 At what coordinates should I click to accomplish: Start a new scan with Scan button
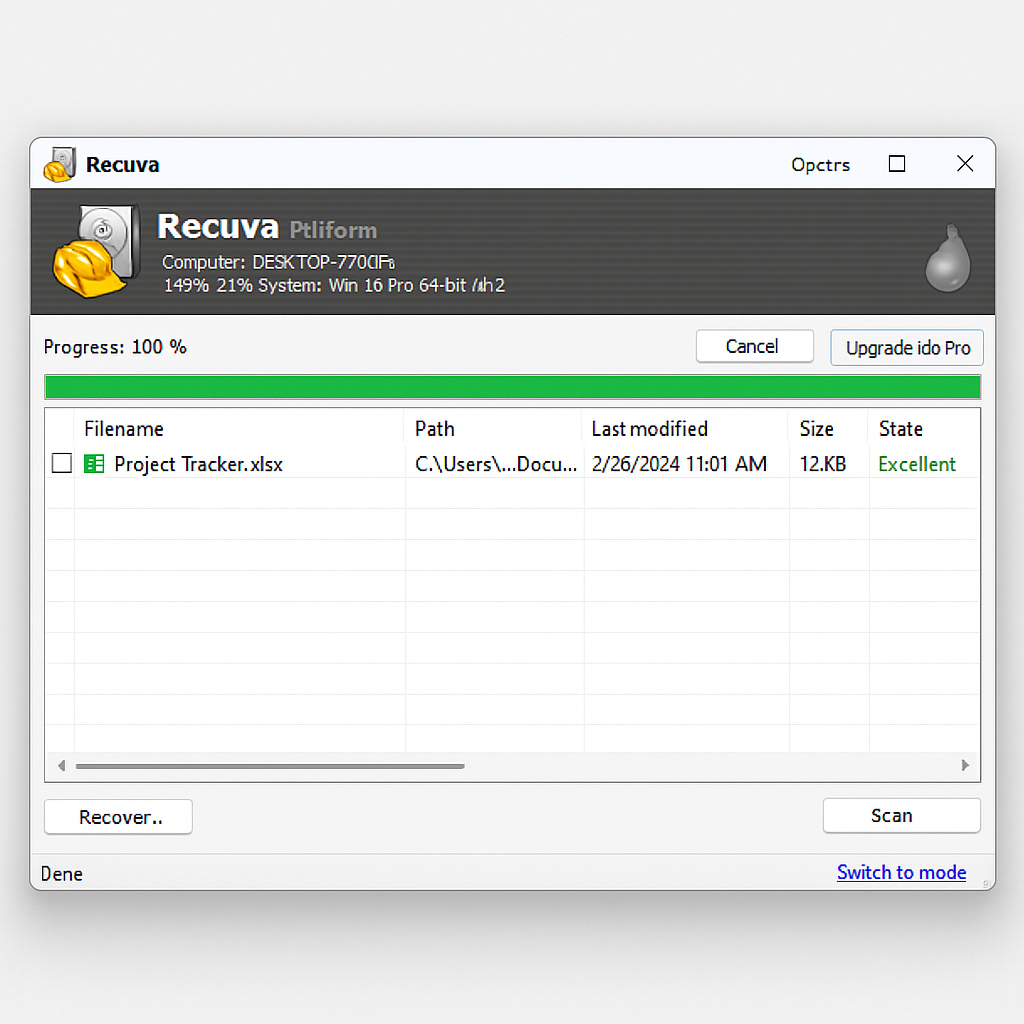click(901, 816)
